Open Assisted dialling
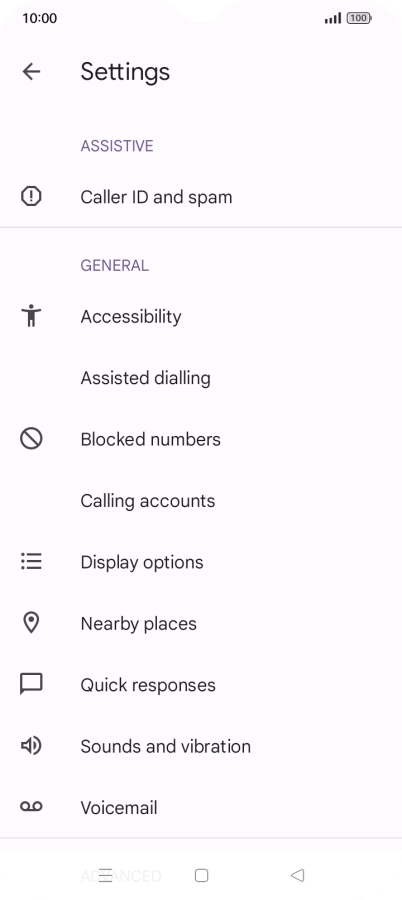The width and height of the screenshot is (402, 900). click(x=201, y=378)
